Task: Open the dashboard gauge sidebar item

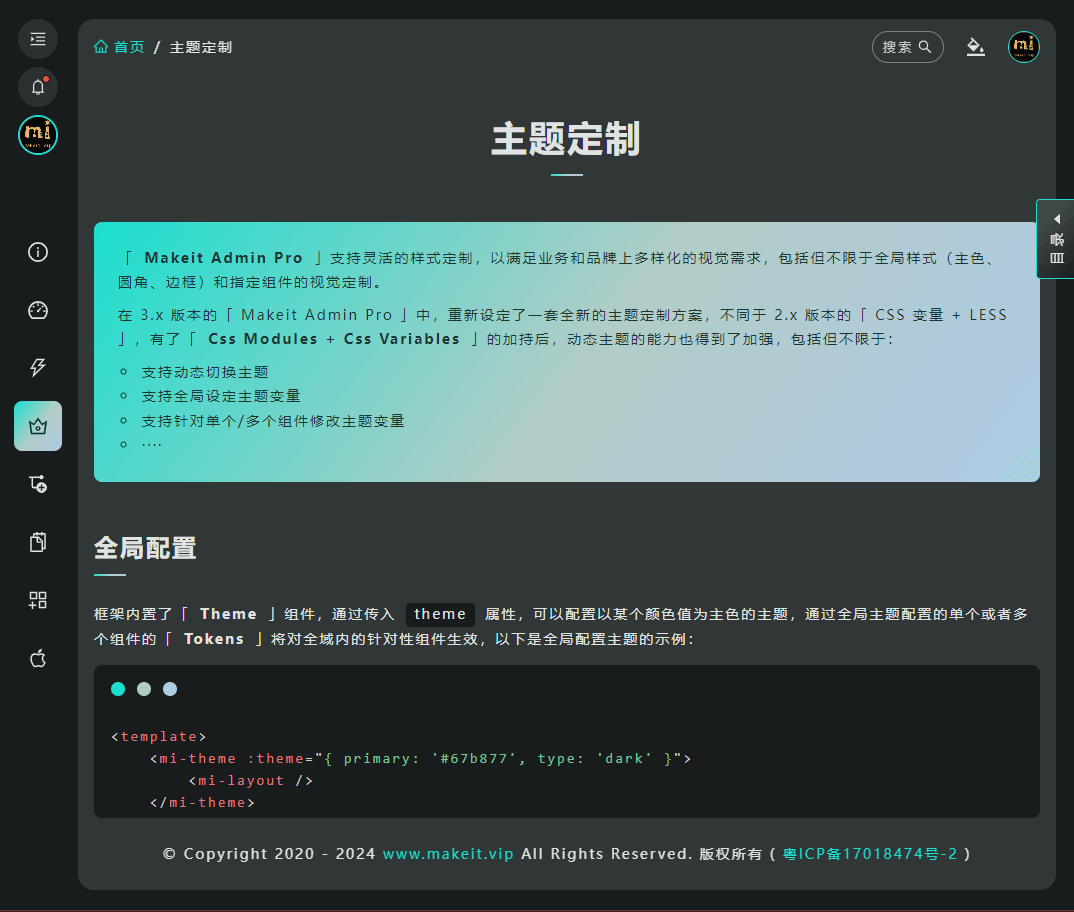Action: click(38, 310)
